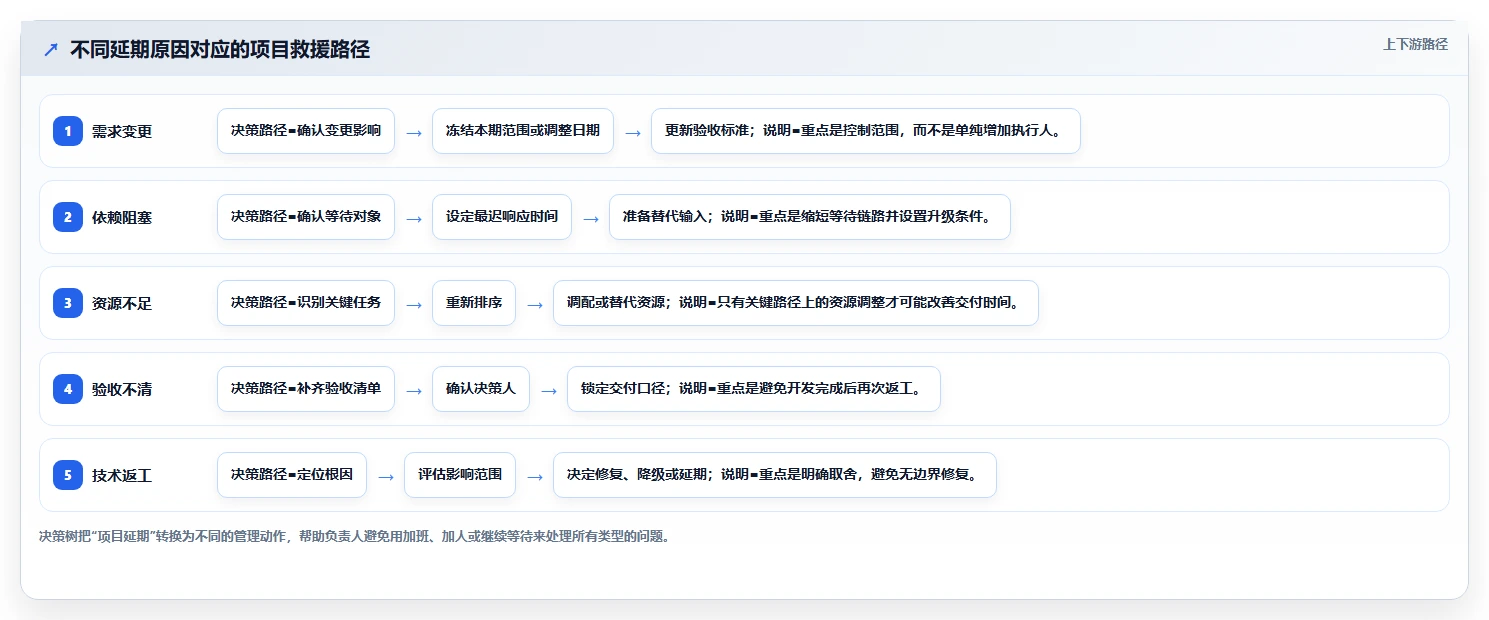
Task: Click the 决策路径=补齐验收清单 step box
Action: (x=306, y=389)
